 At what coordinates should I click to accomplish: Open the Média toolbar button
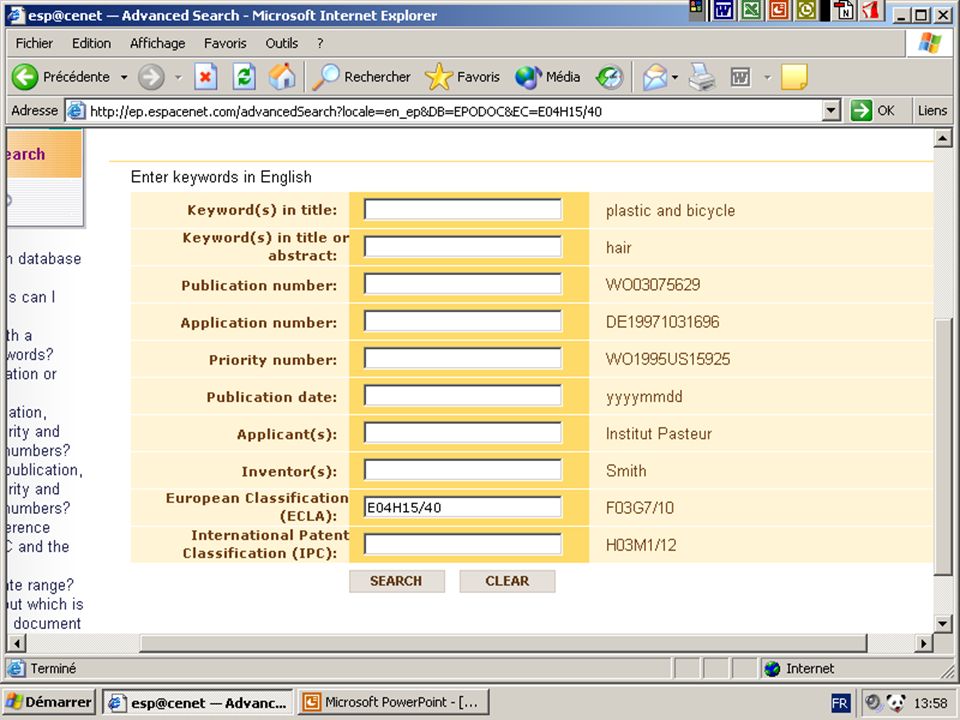pyautogui.click(x=547, y=77)
